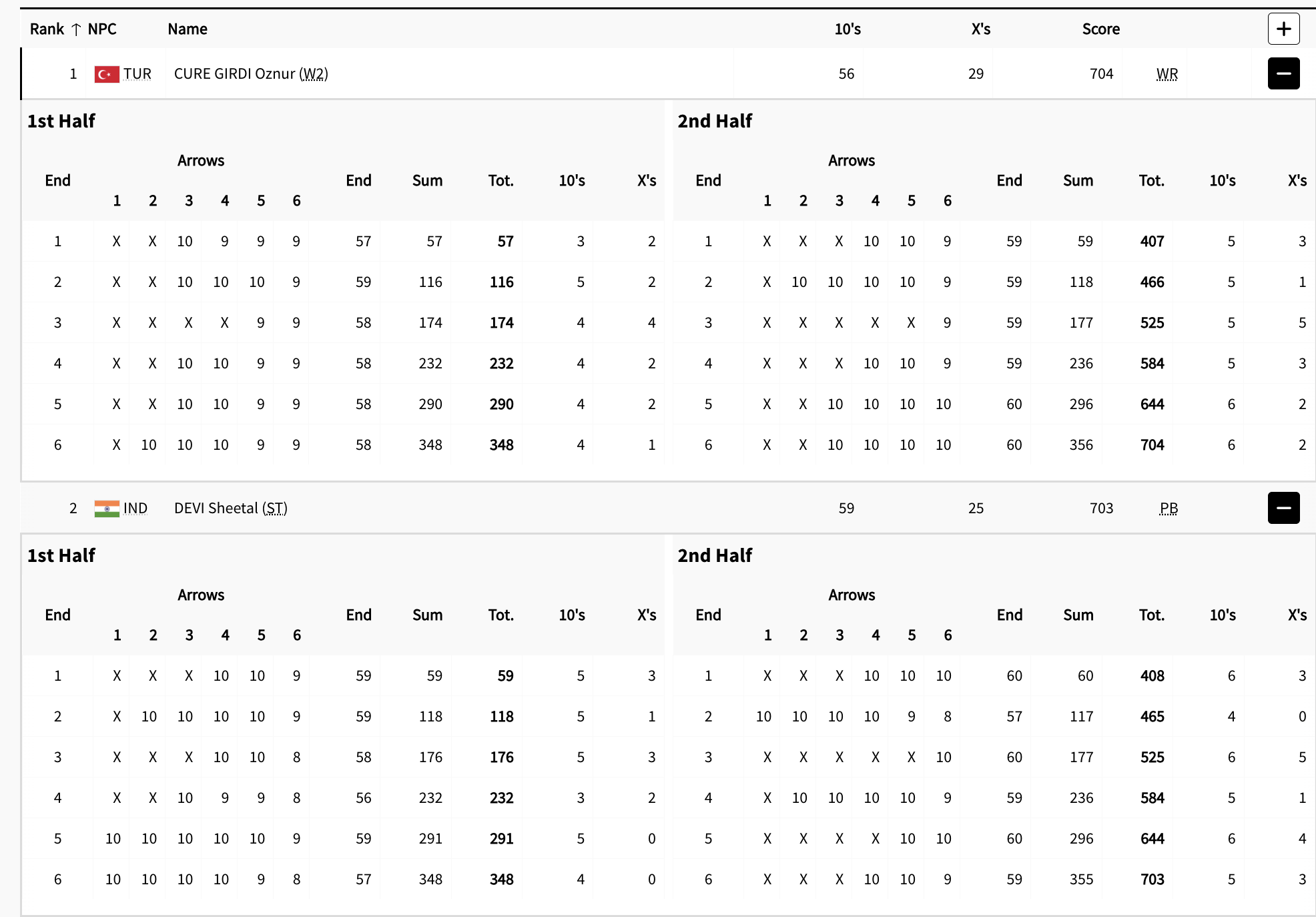
Task: Click the Name column header
Action: tap(188, 29)
